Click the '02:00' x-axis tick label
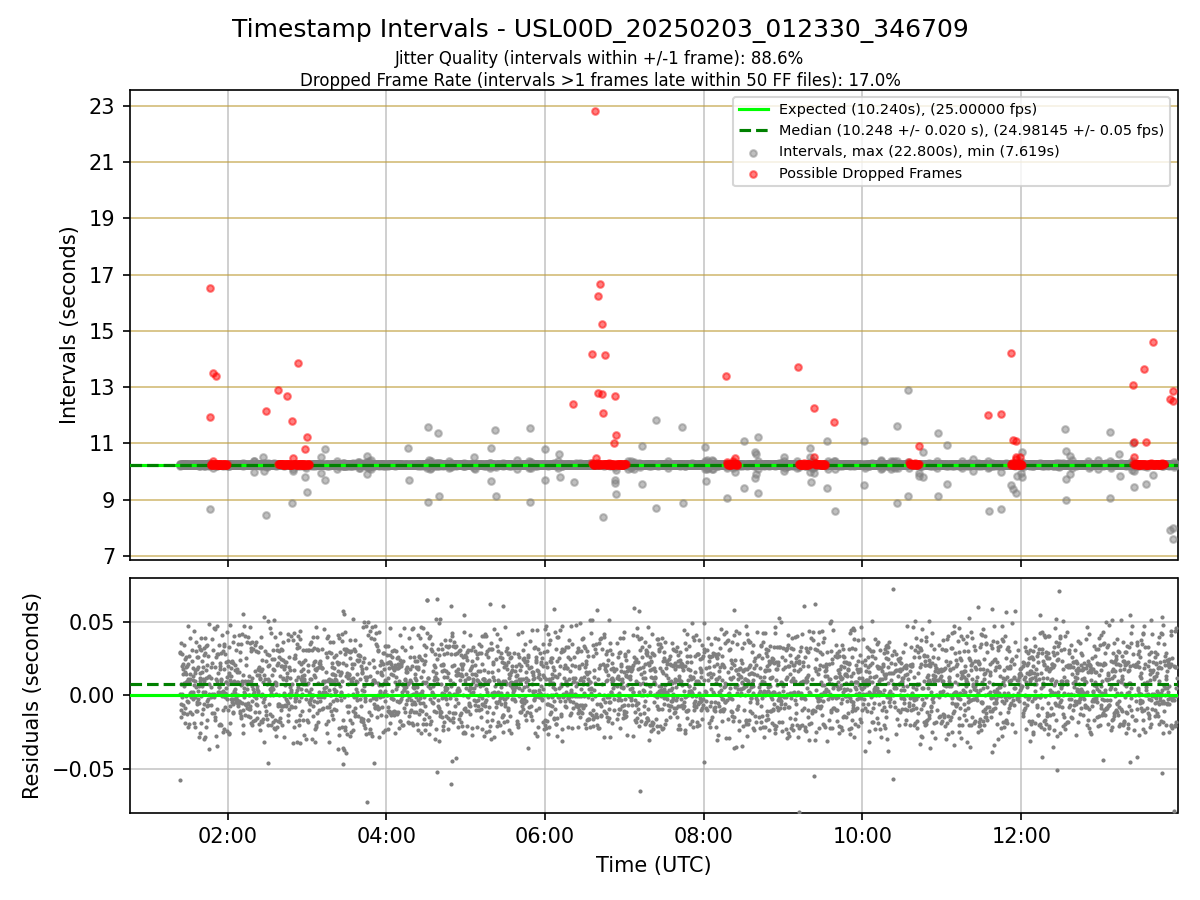Image resolution: width=1200 pixels, height=900 pixels. click(228, 836)
